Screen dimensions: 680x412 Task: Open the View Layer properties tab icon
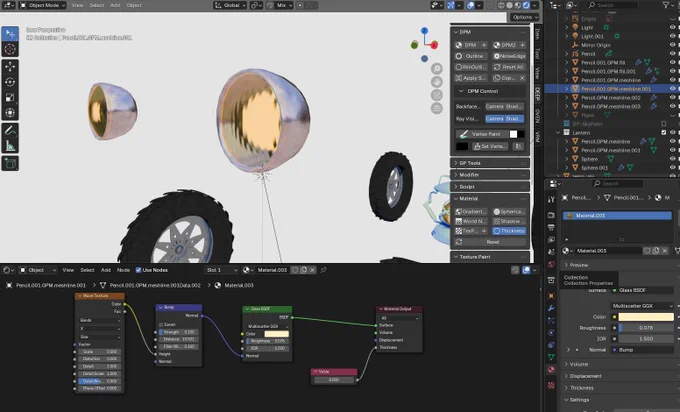[551, 239]
